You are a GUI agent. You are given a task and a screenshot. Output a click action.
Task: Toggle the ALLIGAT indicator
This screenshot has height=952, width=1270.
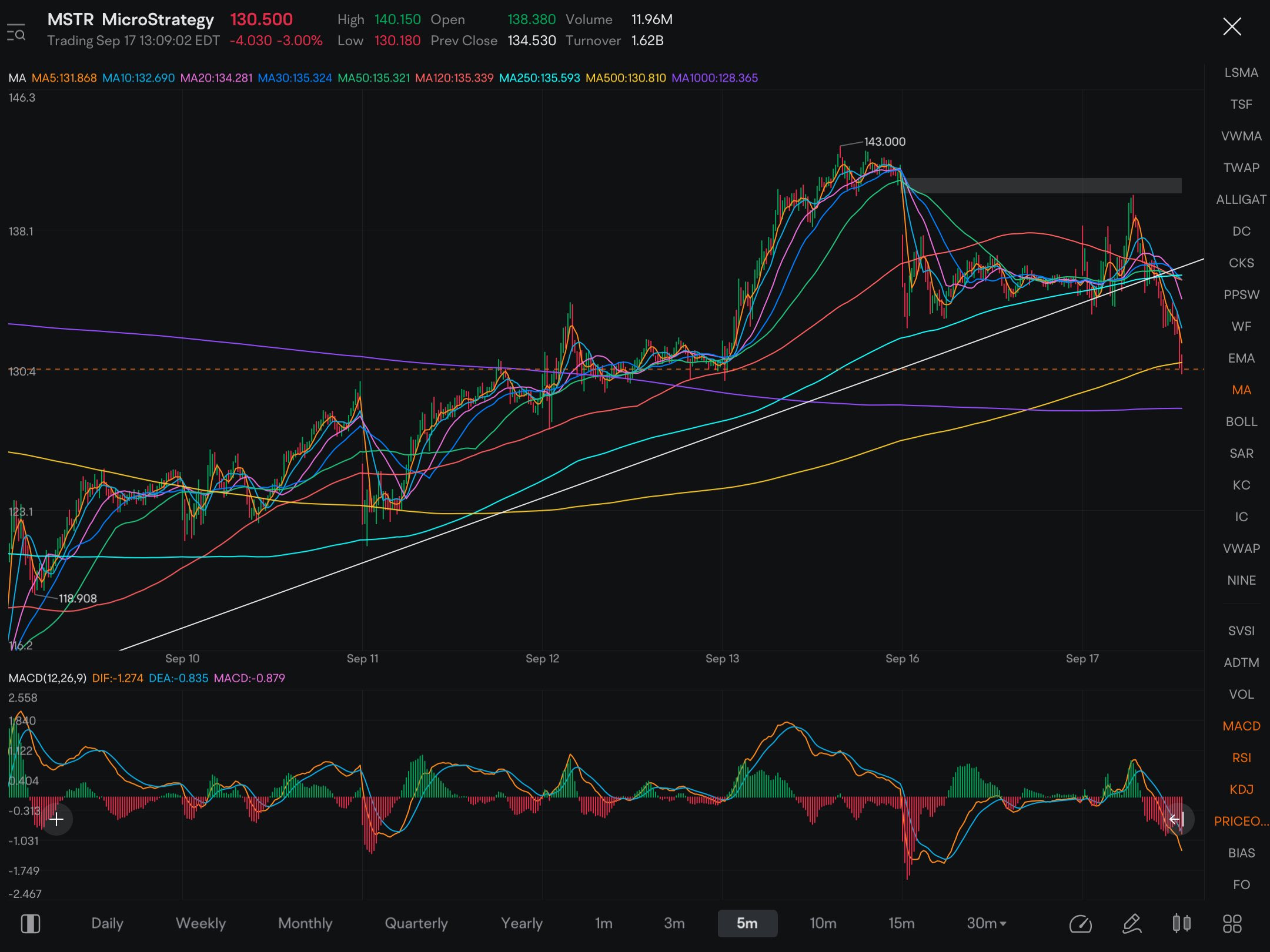pyautogui.click(x=1241, y=200)
